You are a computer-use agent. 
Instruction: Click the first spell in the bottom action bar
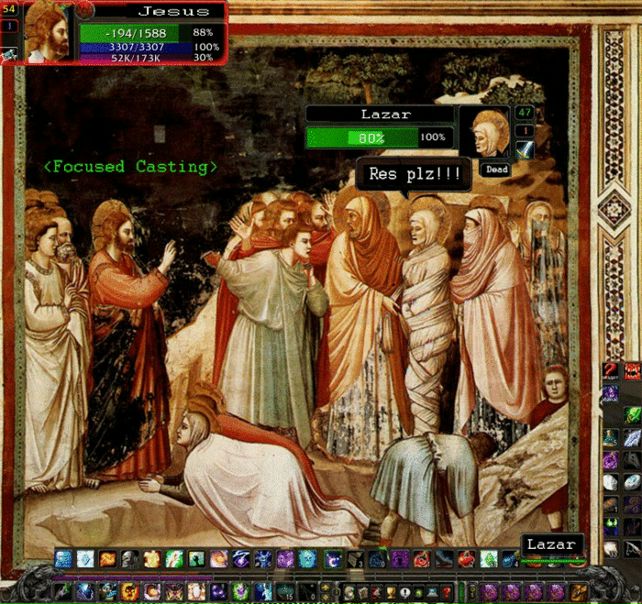[x=63, y=560]
